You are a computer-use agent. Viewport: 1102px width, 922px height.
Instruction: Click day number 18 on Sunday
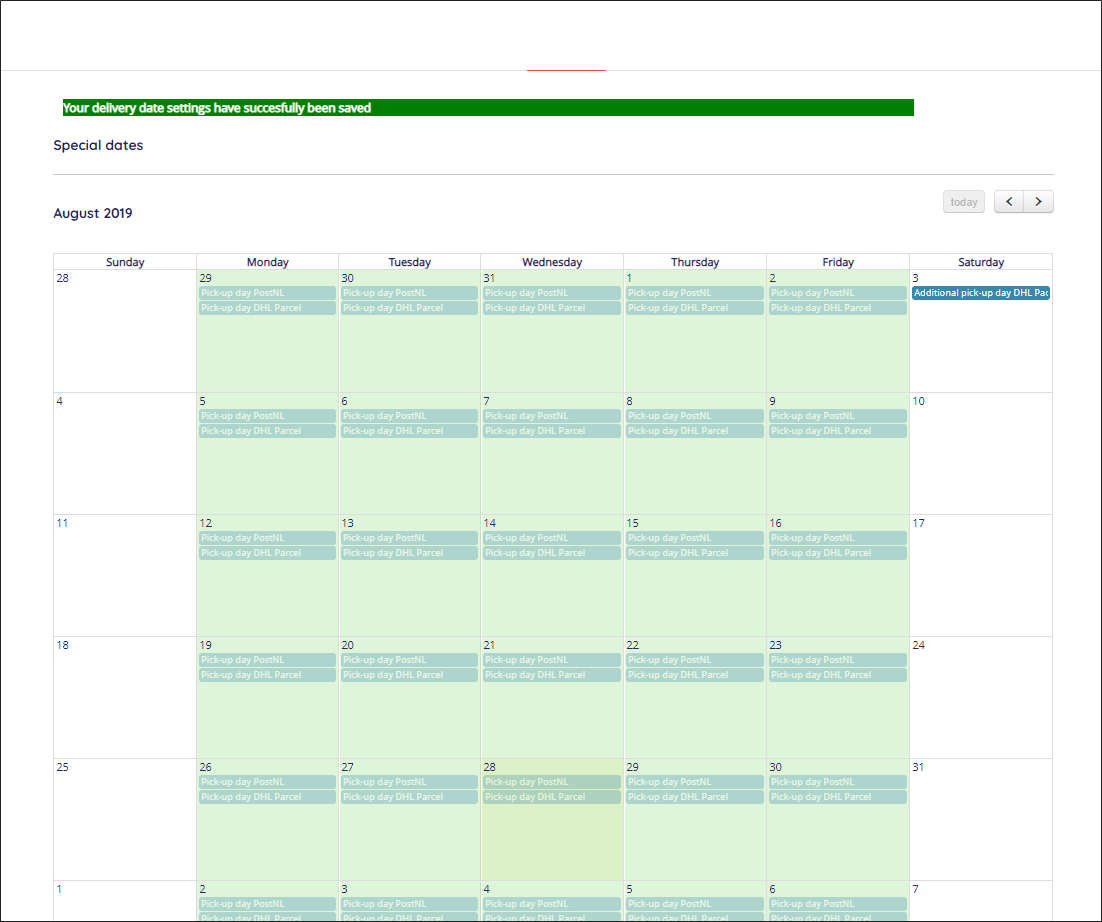tap(63, 645)
